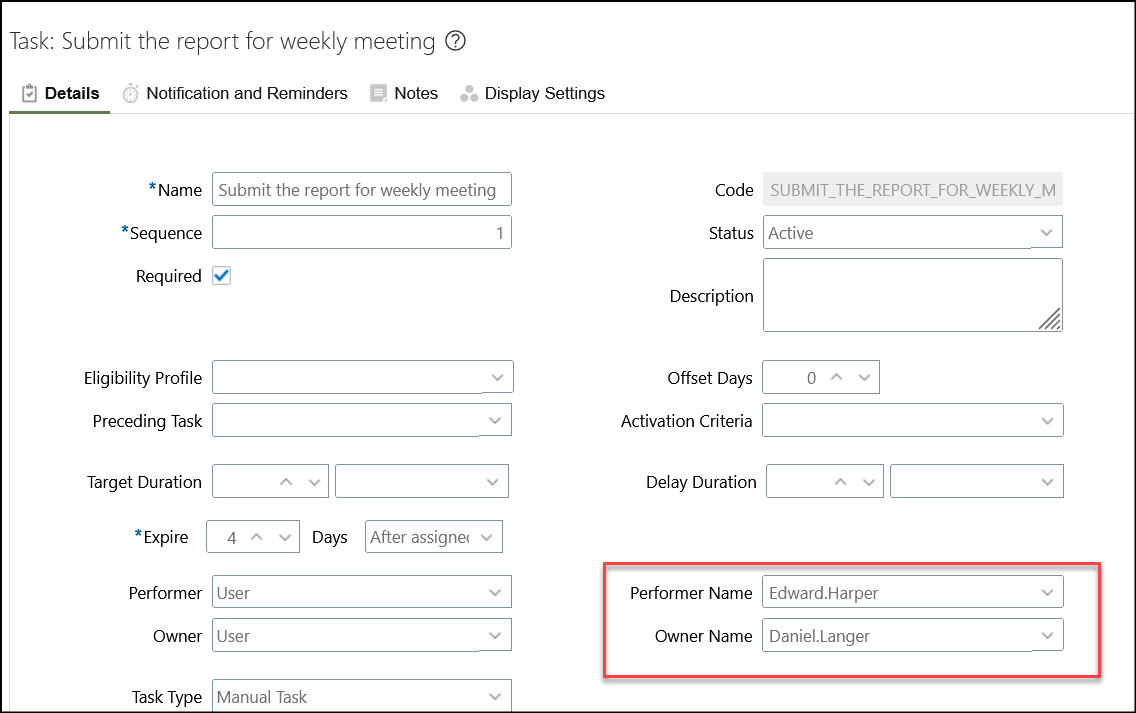
Task: Uncheck the Required checkbox
Action: pyautogui.click(x=219, y=276)
